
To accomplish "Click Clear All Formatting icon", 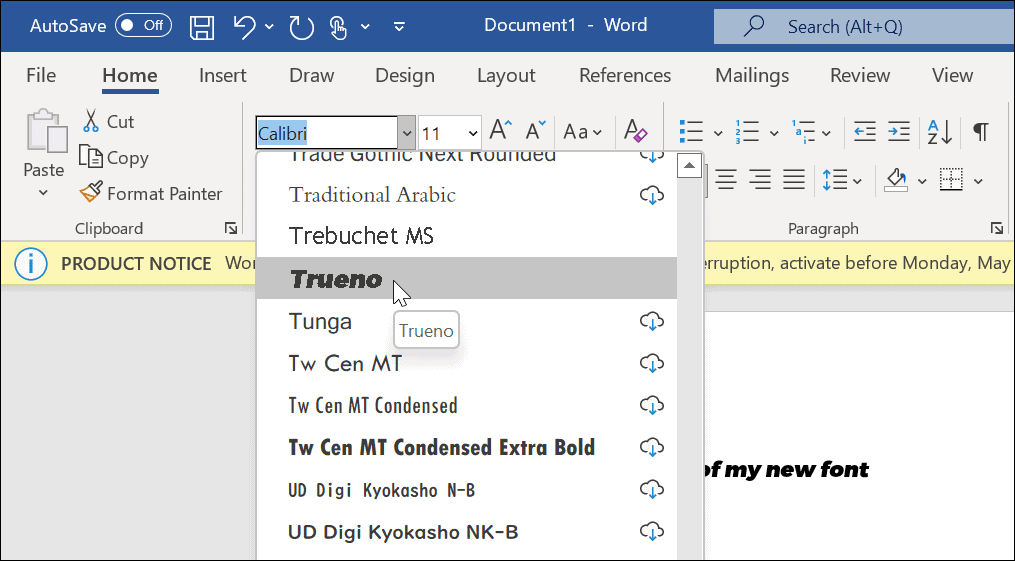I will pos(635,131).
